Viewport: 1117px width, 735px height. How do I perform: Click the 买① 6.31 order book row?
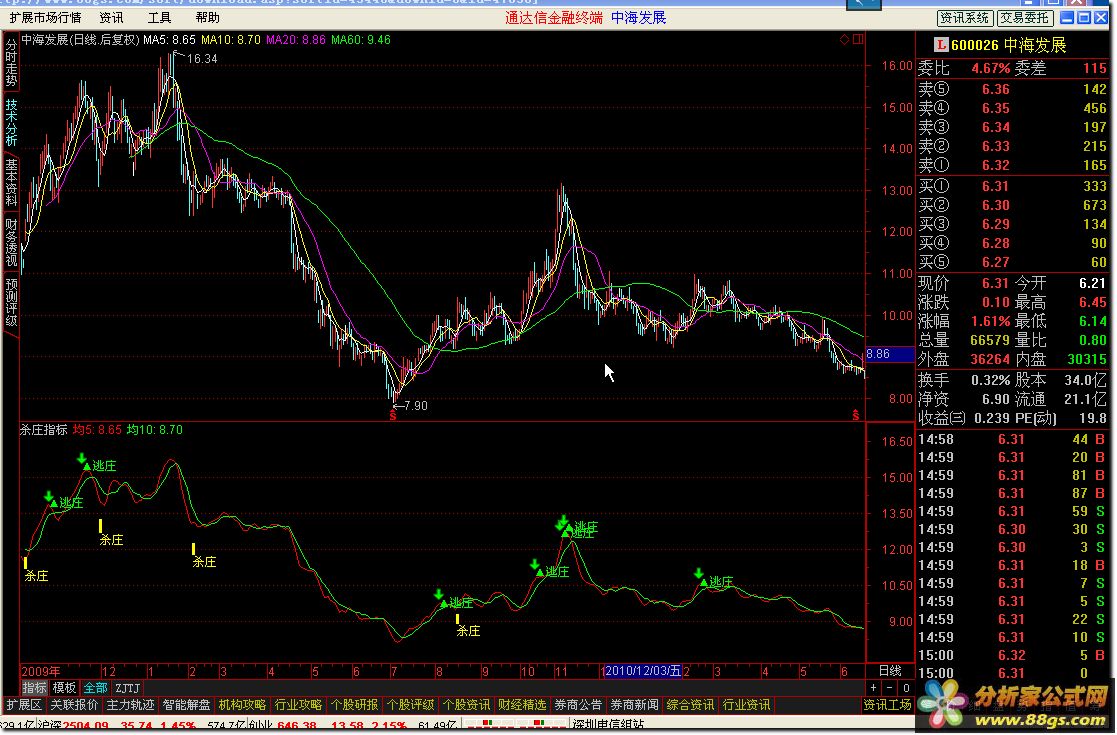1012,186
